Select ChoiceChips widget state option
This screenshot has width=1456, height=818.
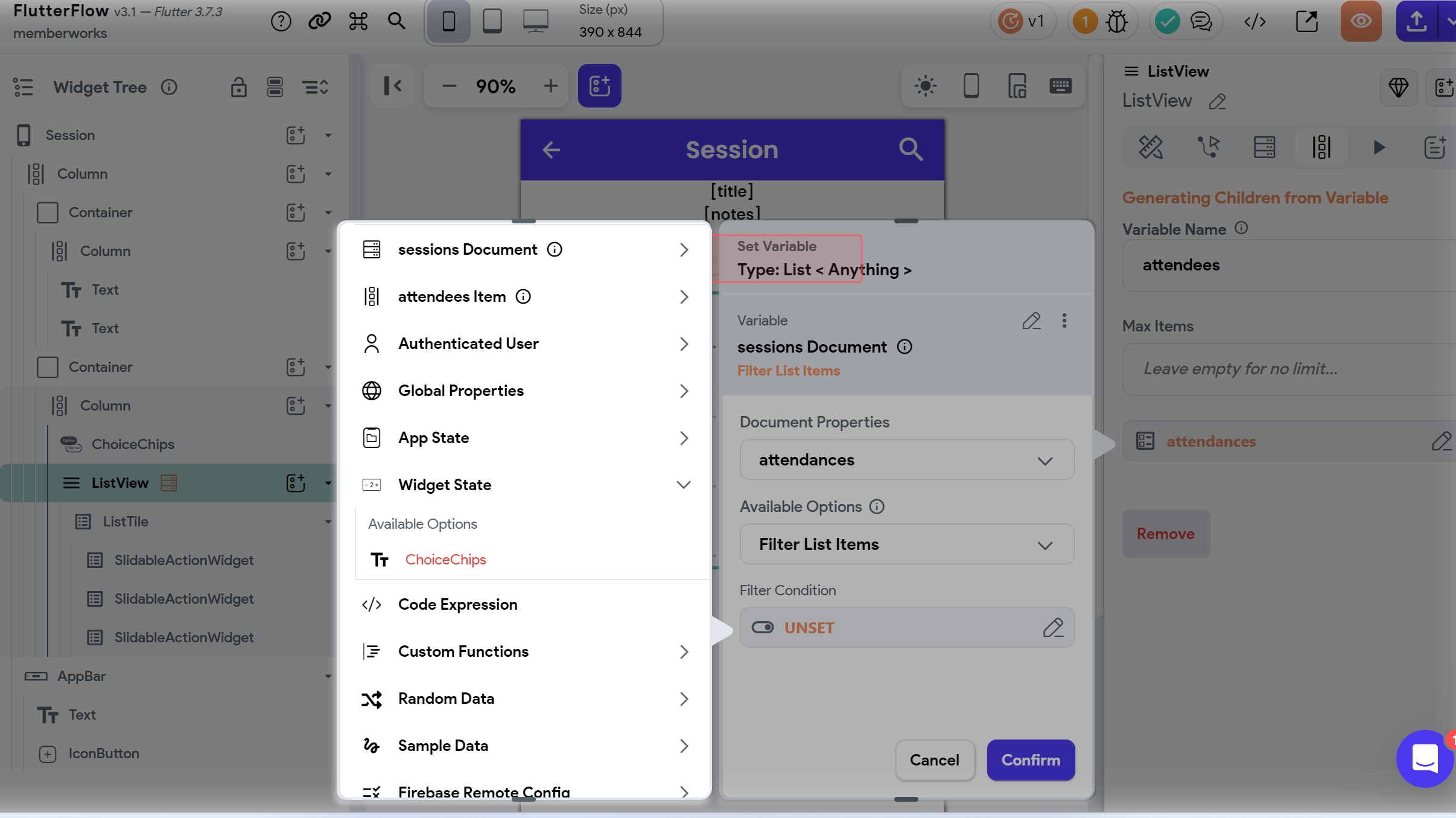click(445, 560)
